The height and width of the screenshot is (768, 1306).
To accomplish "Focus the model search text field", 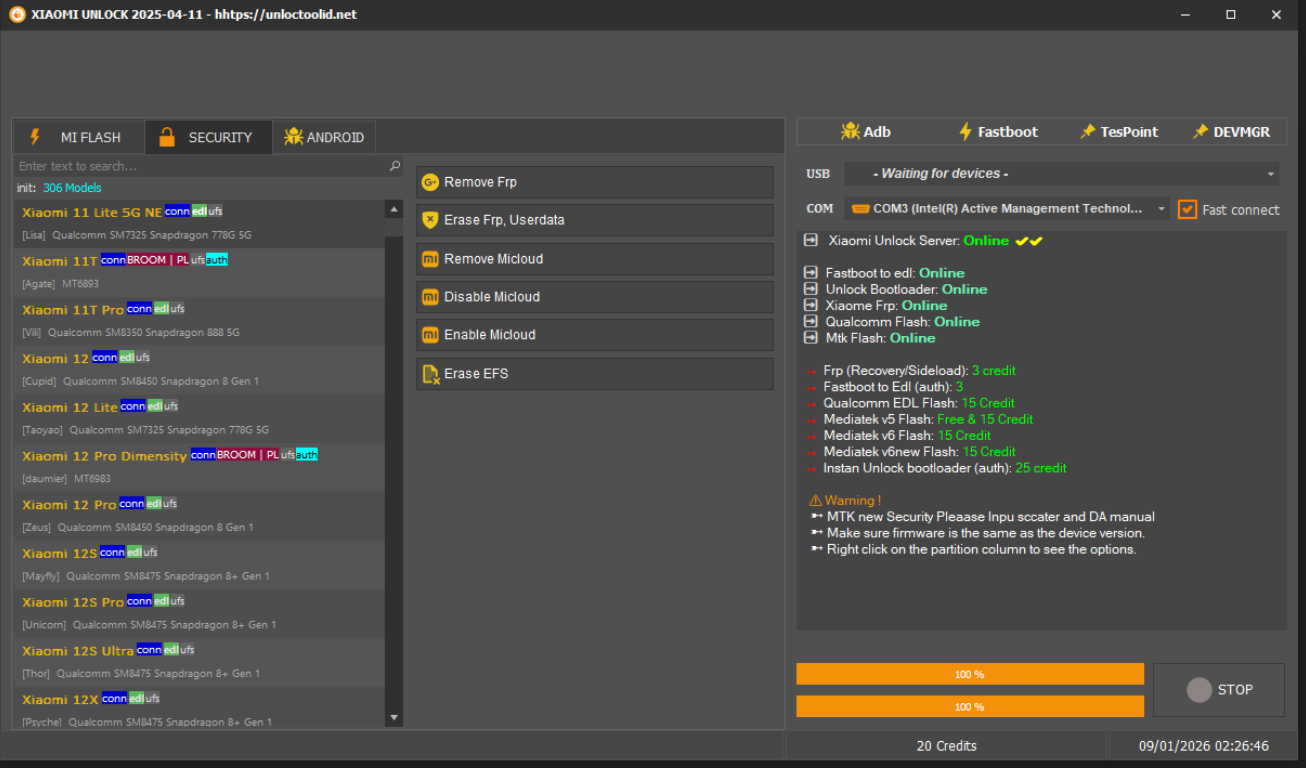I will (x=201, y=166).
